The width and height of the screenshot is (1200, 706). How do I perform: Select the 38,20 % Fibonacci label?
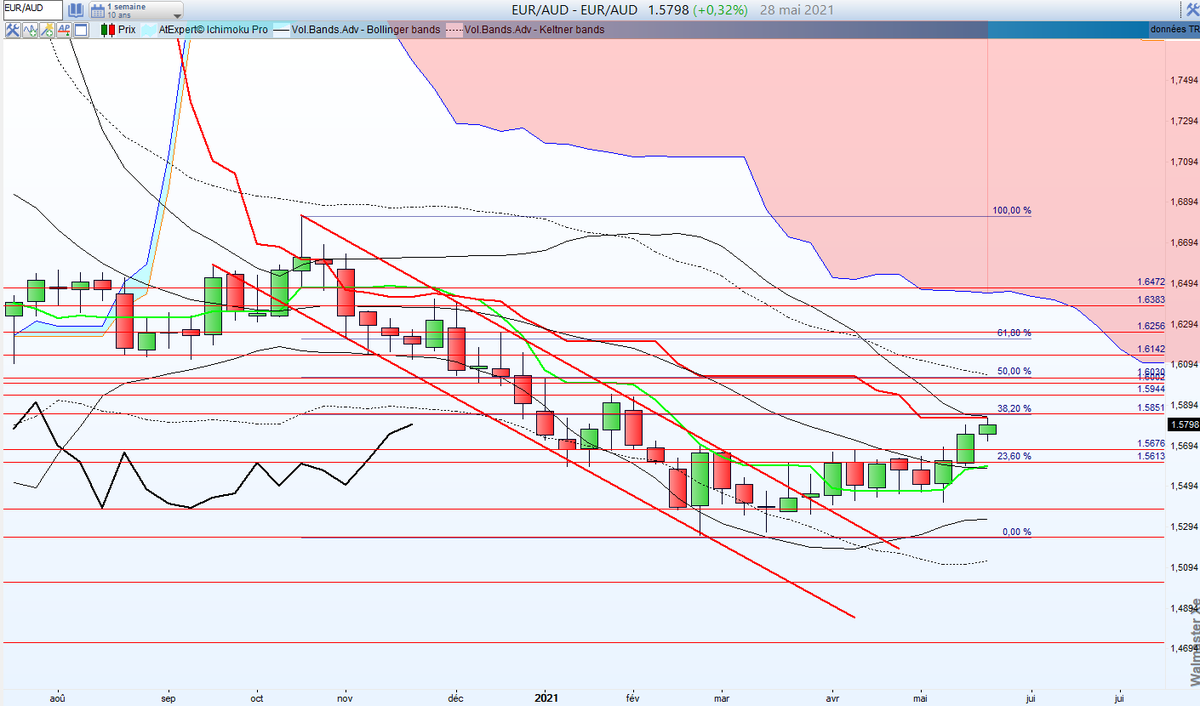(1013, 408)
